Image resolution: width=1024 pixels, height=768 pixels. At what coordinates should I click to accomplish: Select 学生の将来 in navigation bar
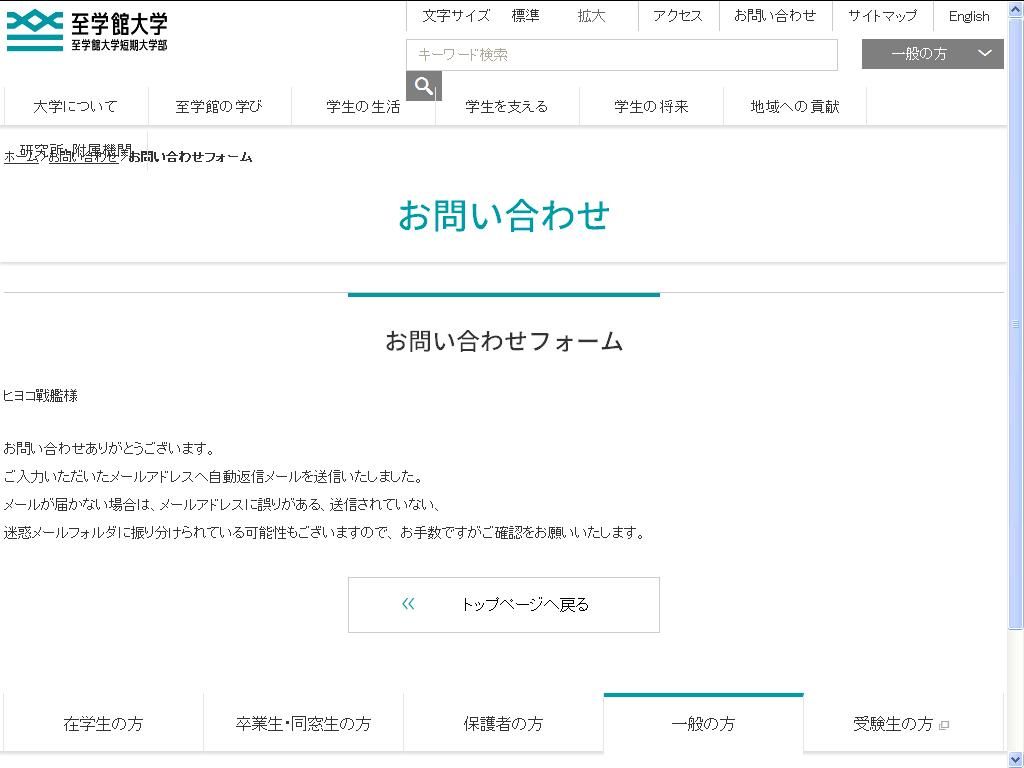(x=651, y=106)
